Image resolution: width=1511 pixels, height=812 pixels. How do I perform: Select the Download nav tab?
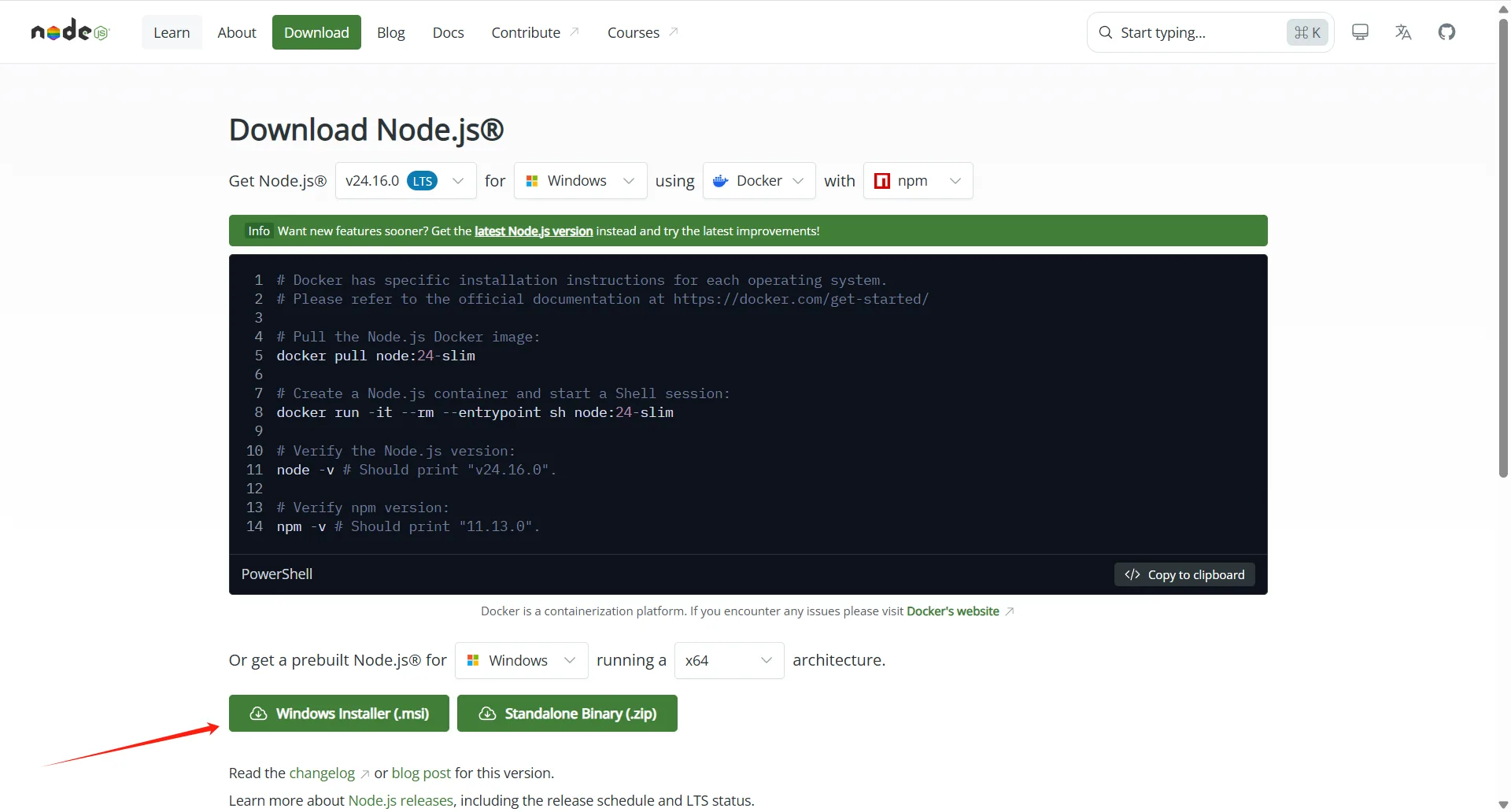point(316,32)
